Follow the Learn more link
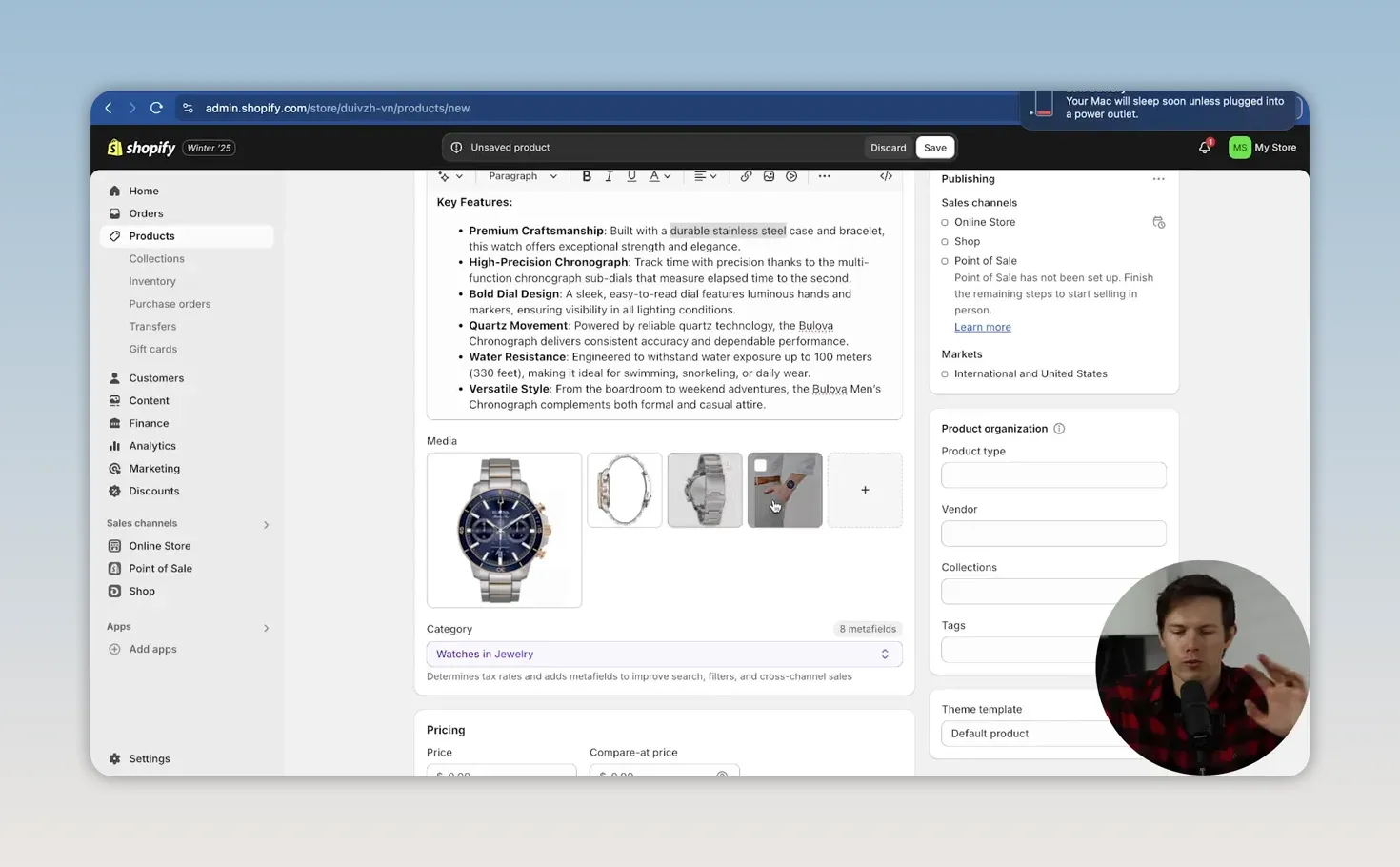The height and width of the screenshot is (867, 1400). (983, 327)
